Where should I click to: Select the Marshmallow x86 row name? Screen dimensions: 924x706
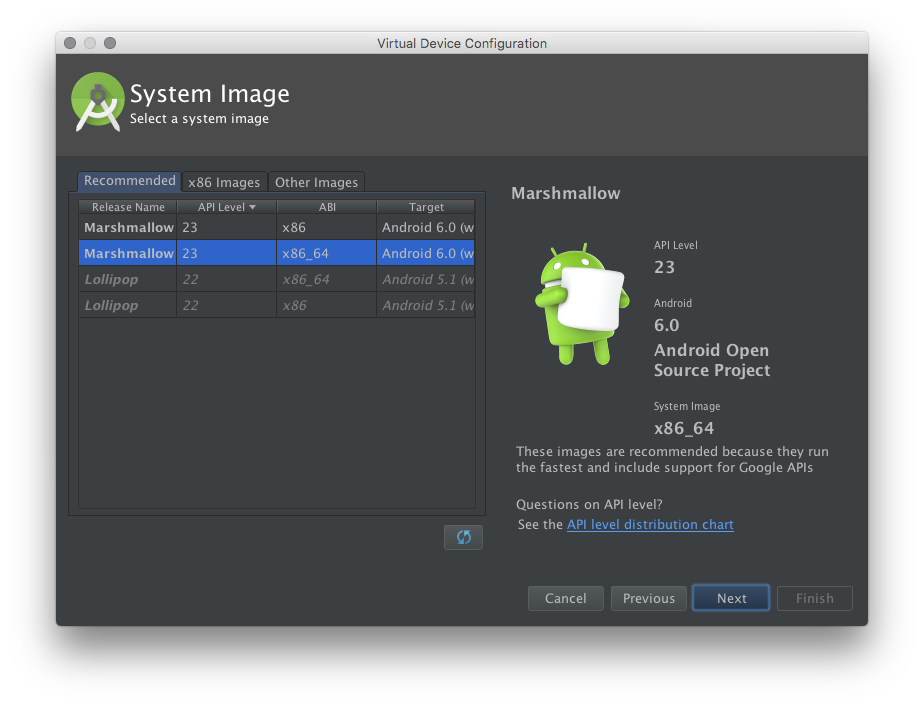(x=128, y=227)
